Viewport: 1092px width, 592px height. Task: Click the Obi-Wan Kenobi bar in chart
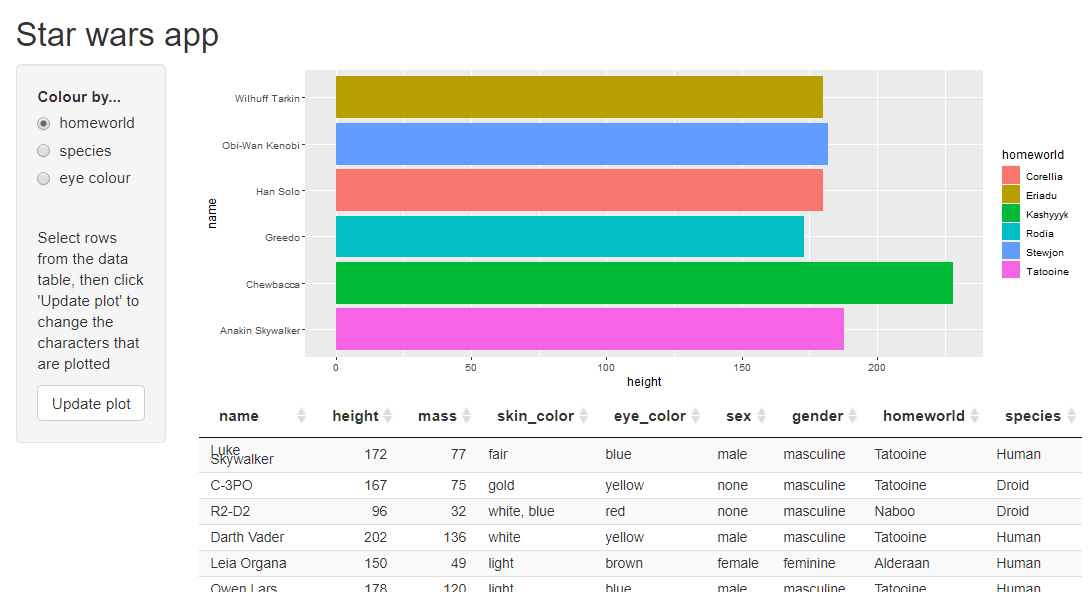coord(582,144)
